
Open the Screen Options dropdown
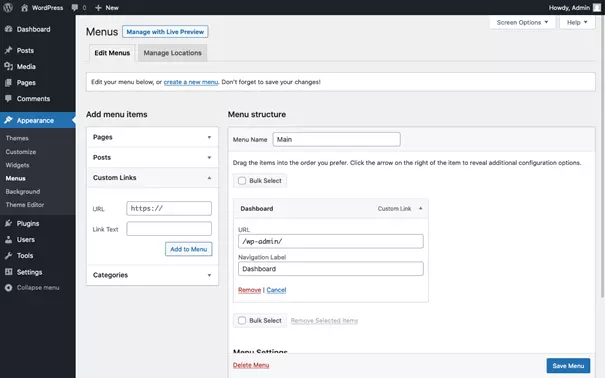(x=522, y=22)
